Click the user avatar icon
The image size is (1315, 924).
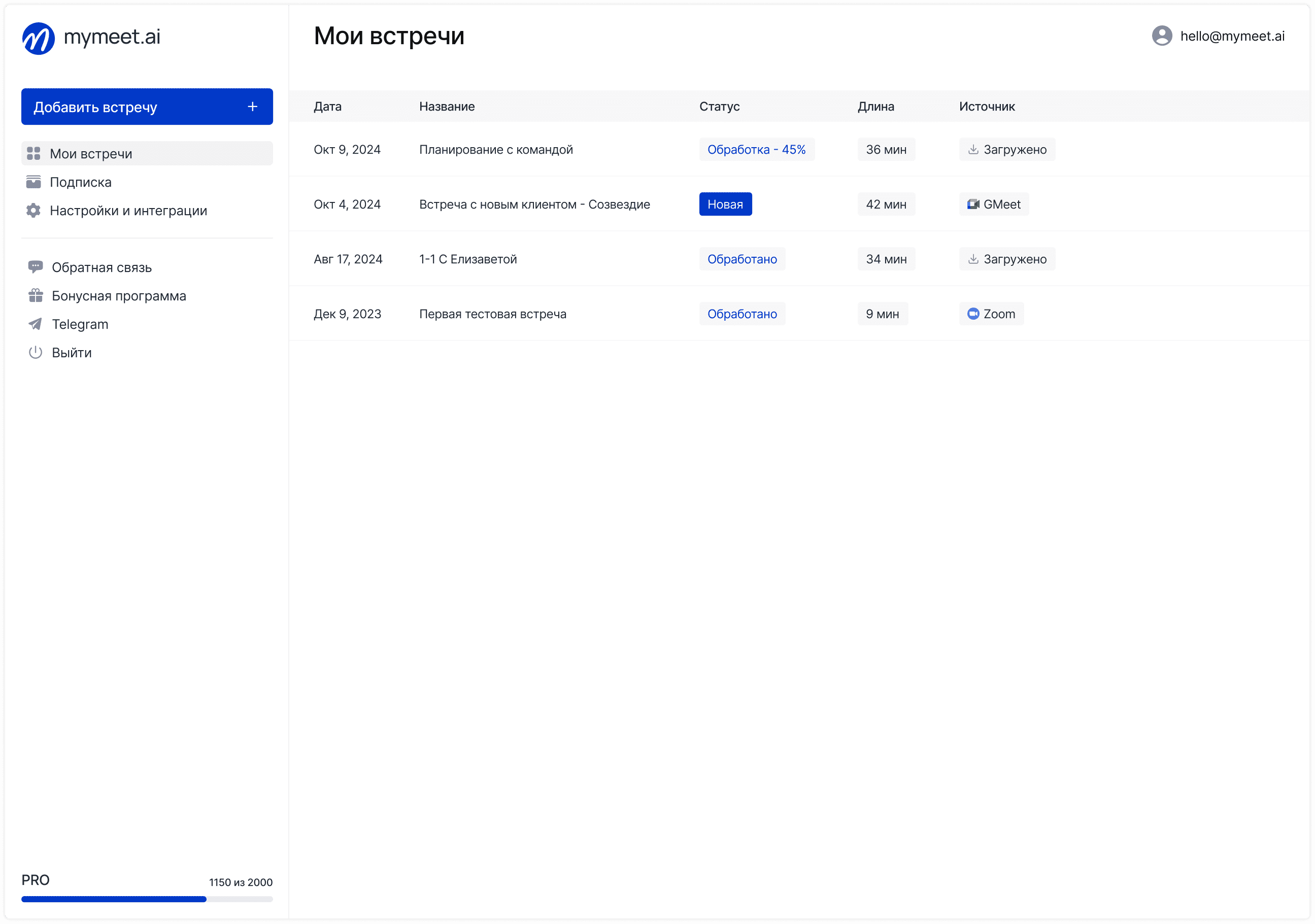click(x=1162, y=36)
